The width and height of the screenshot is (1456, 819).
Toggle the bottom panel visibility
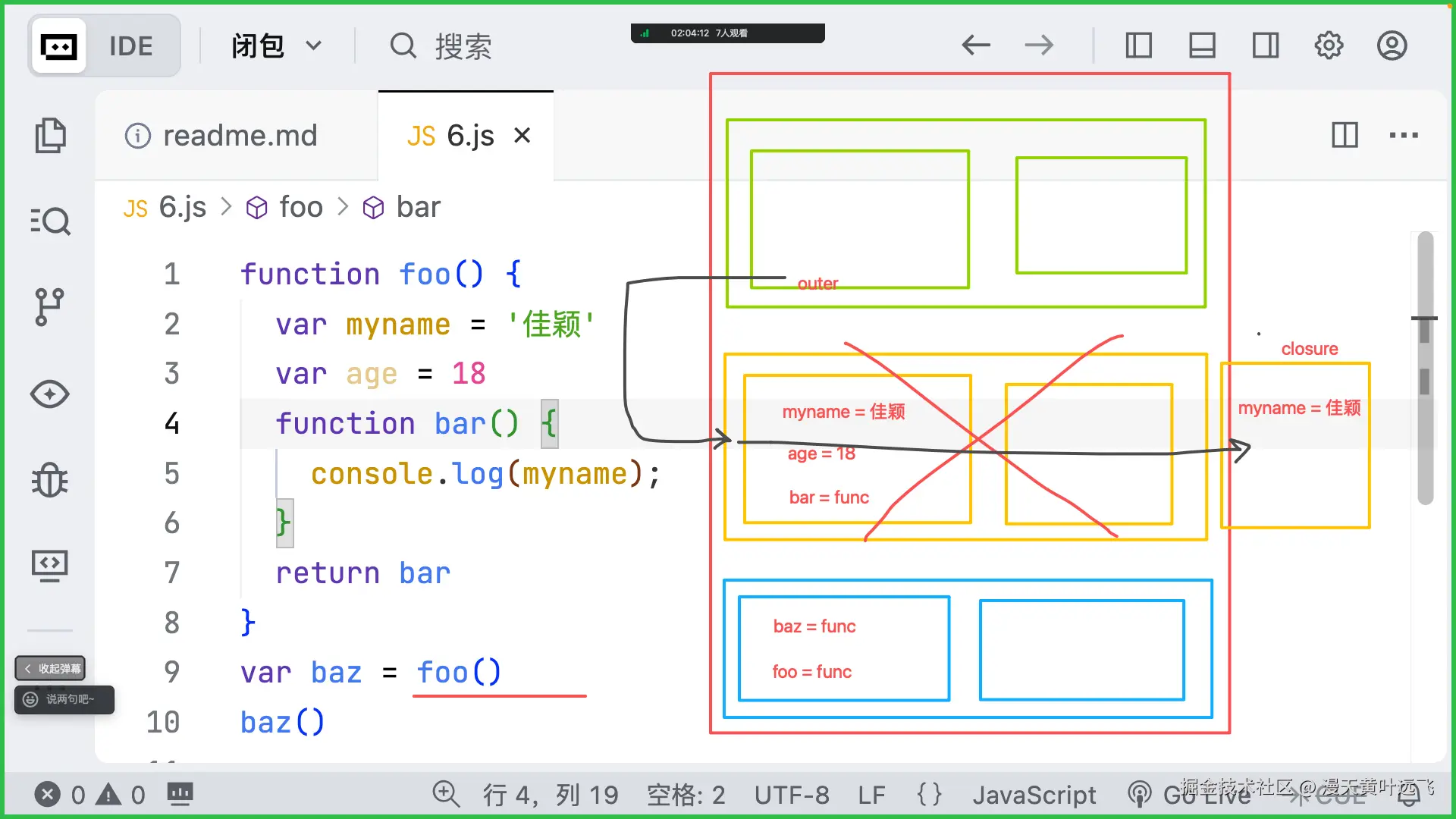pos(1202,45)
